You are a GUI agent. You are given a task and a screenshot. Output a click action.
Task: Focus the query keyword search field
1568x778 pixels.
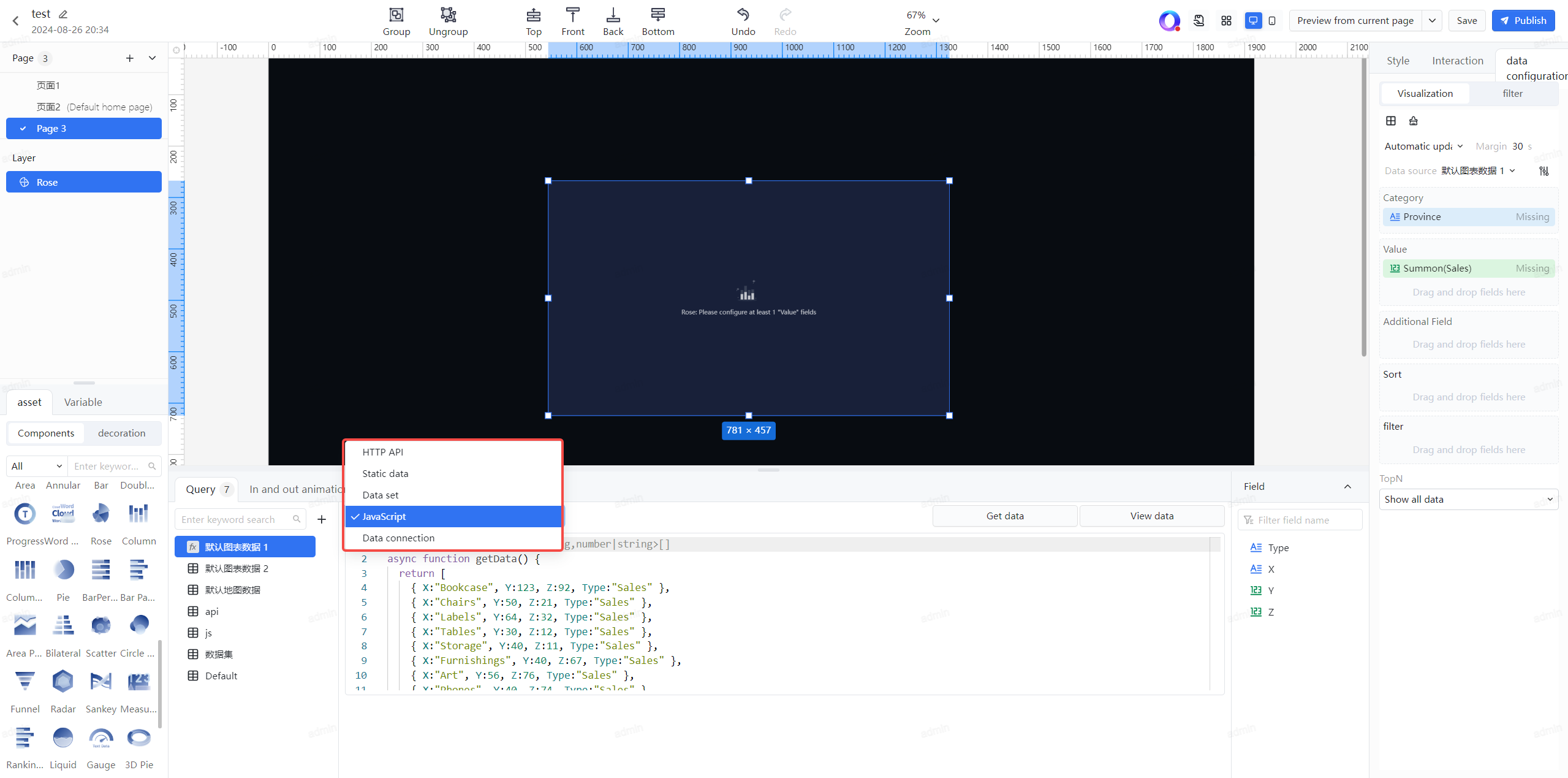240,519
